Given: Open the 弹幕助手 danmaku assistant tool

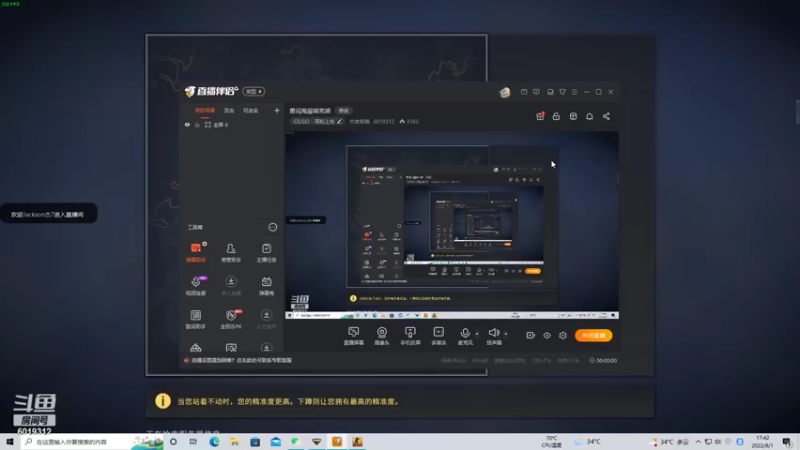Looking at the screenshot, I should point(196,253).
